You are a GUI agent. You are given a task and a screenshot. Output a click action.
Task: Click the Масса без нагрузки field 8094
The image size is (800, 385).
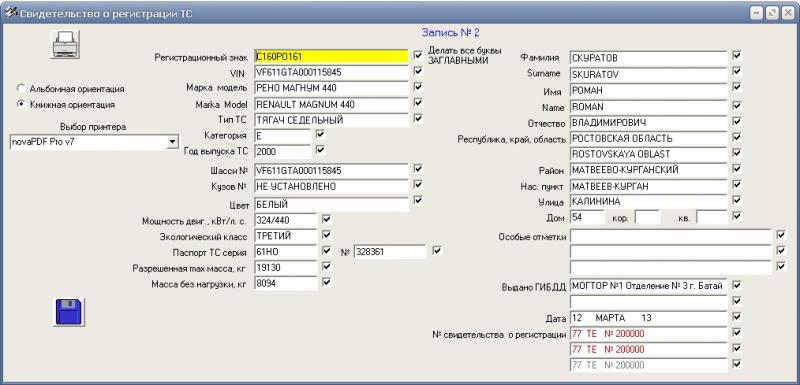pyautogui.click(x=286, y=284)
